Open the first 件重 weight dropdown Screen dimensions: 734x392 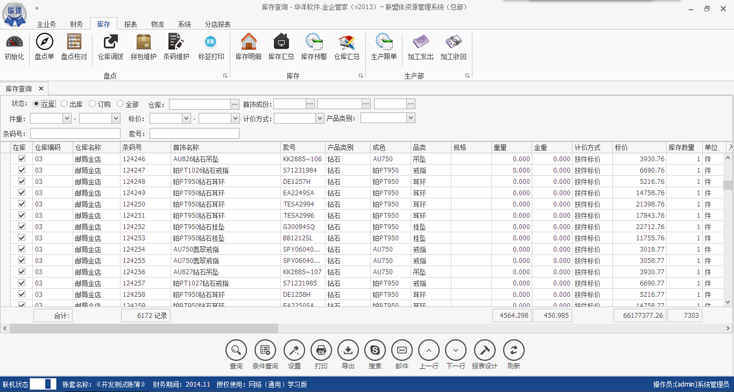pos(66,118)
